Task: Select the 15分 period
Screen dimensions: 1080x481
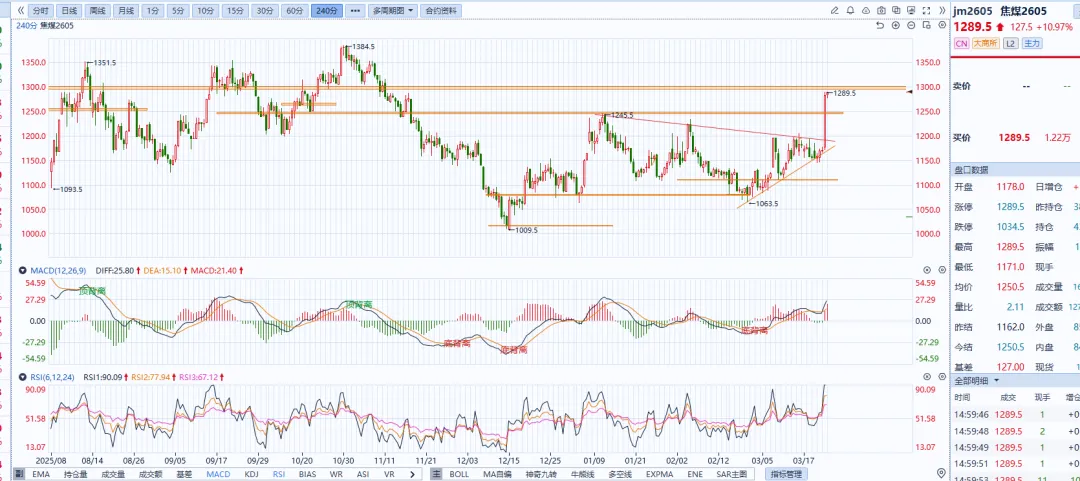Action: coord(236,10)
